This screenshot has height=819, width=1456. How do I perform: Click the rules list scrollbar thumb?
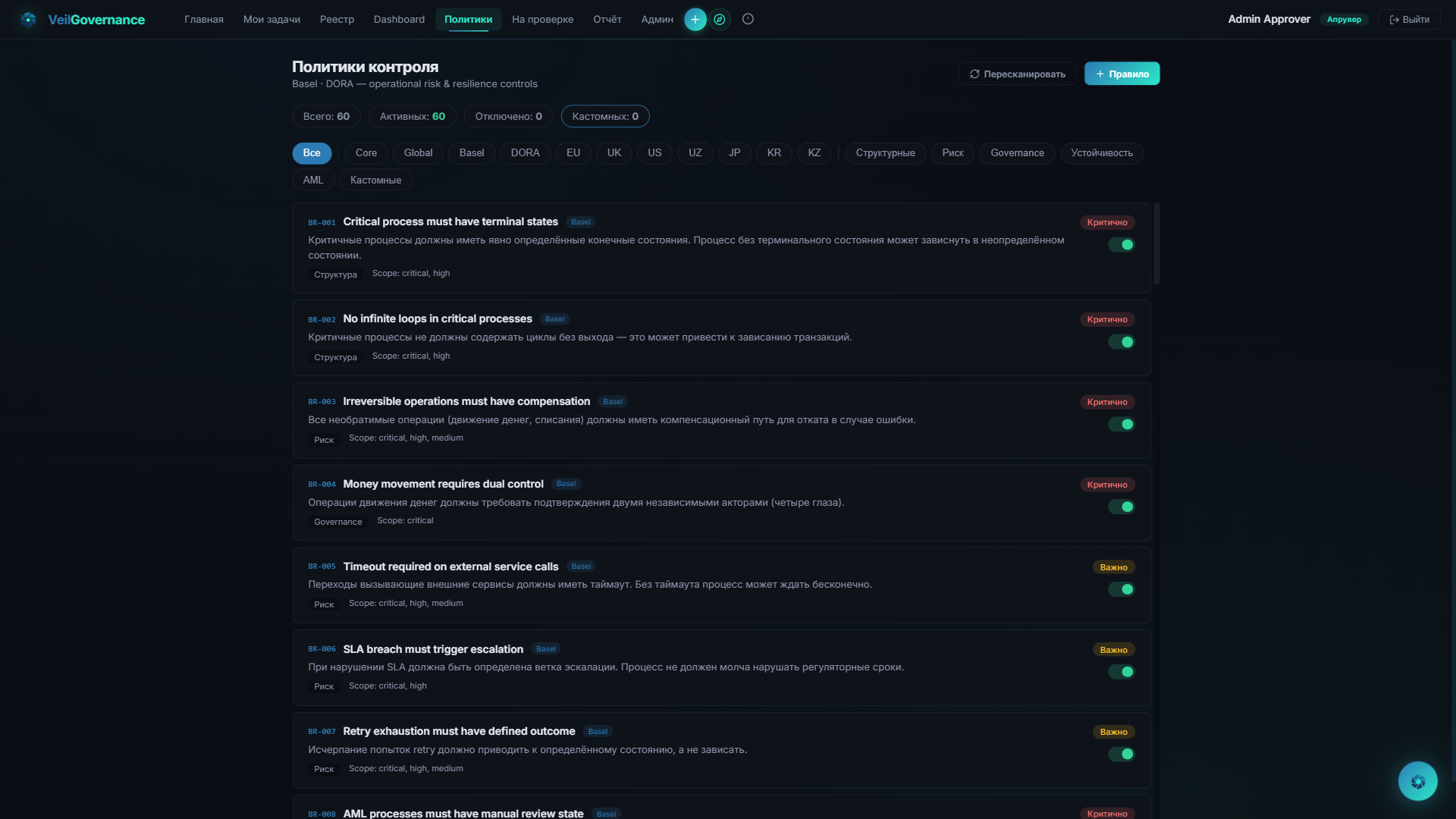pyautogui.click(x=1156, y=243)
